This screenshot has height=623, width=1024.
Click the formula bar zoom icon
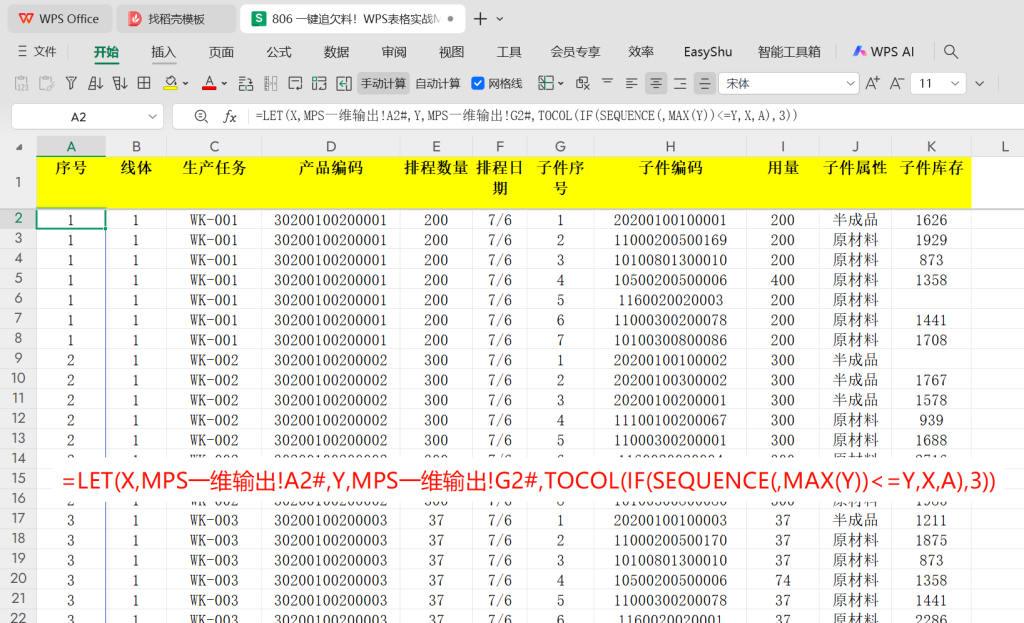(201, 116)
